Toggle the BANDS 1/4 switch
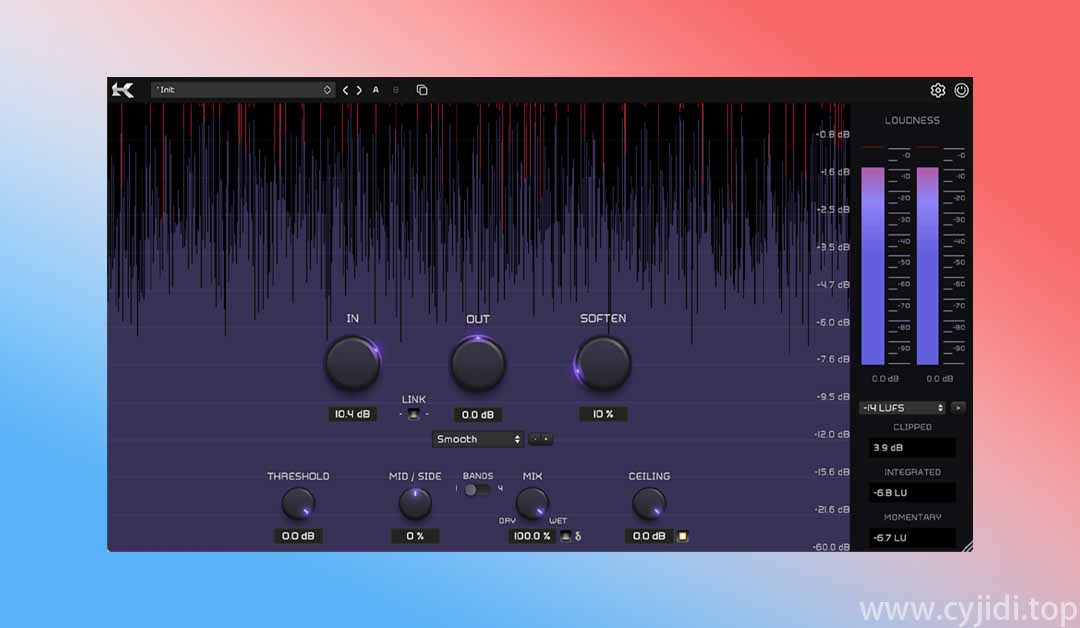Viewport: 1080px width, 628px height. pyautogui.click(x=477, y=490)
